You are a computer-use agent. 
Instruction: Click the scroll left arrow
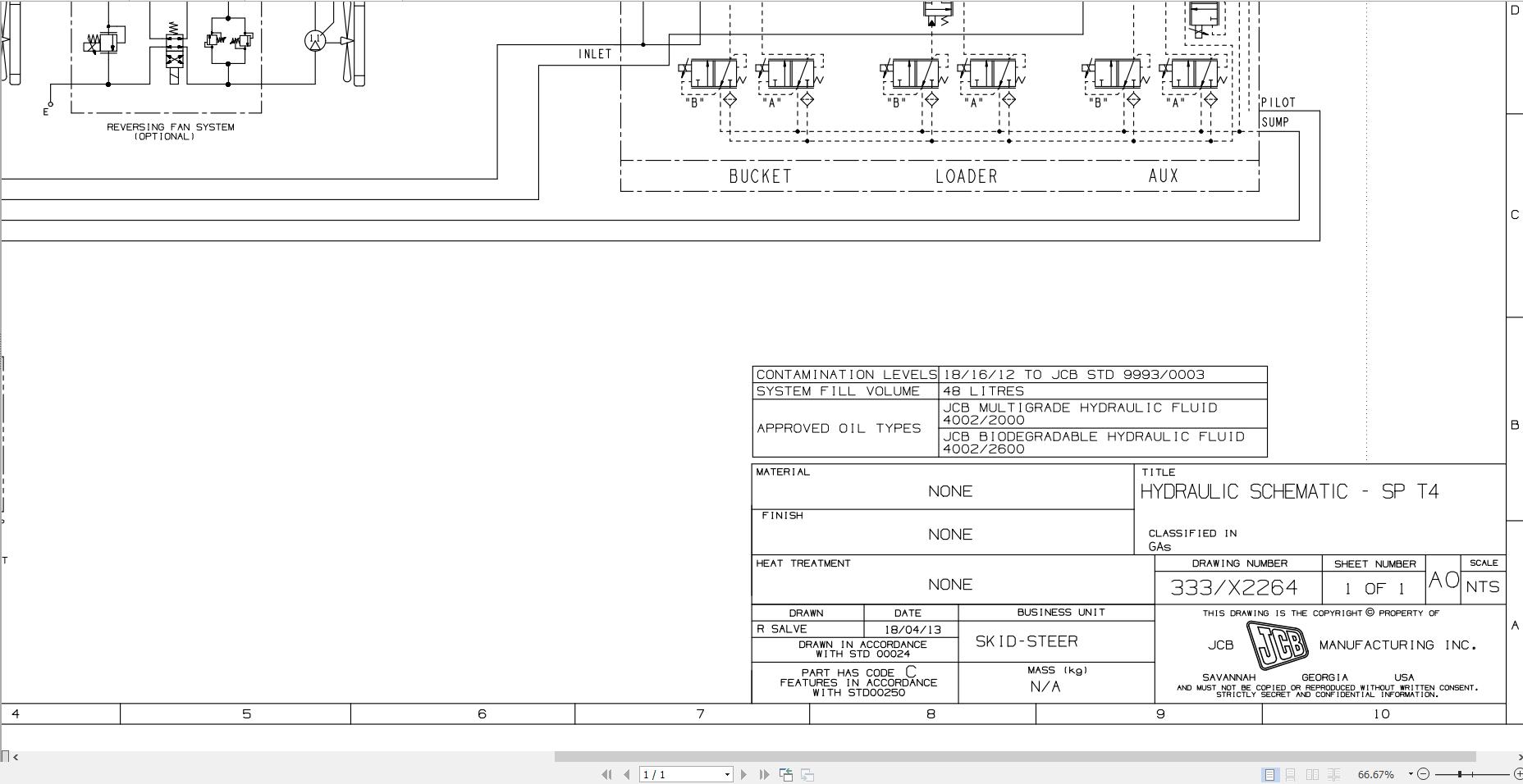(x=16, y=757)
